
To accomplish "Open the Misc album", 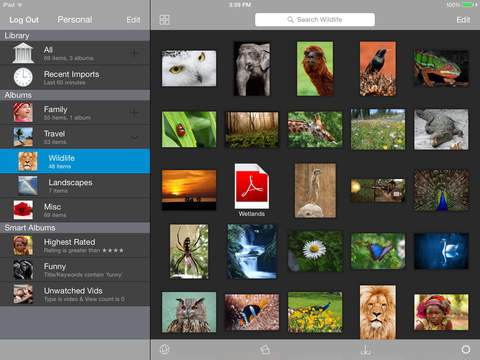I will (x=75, y=210).
